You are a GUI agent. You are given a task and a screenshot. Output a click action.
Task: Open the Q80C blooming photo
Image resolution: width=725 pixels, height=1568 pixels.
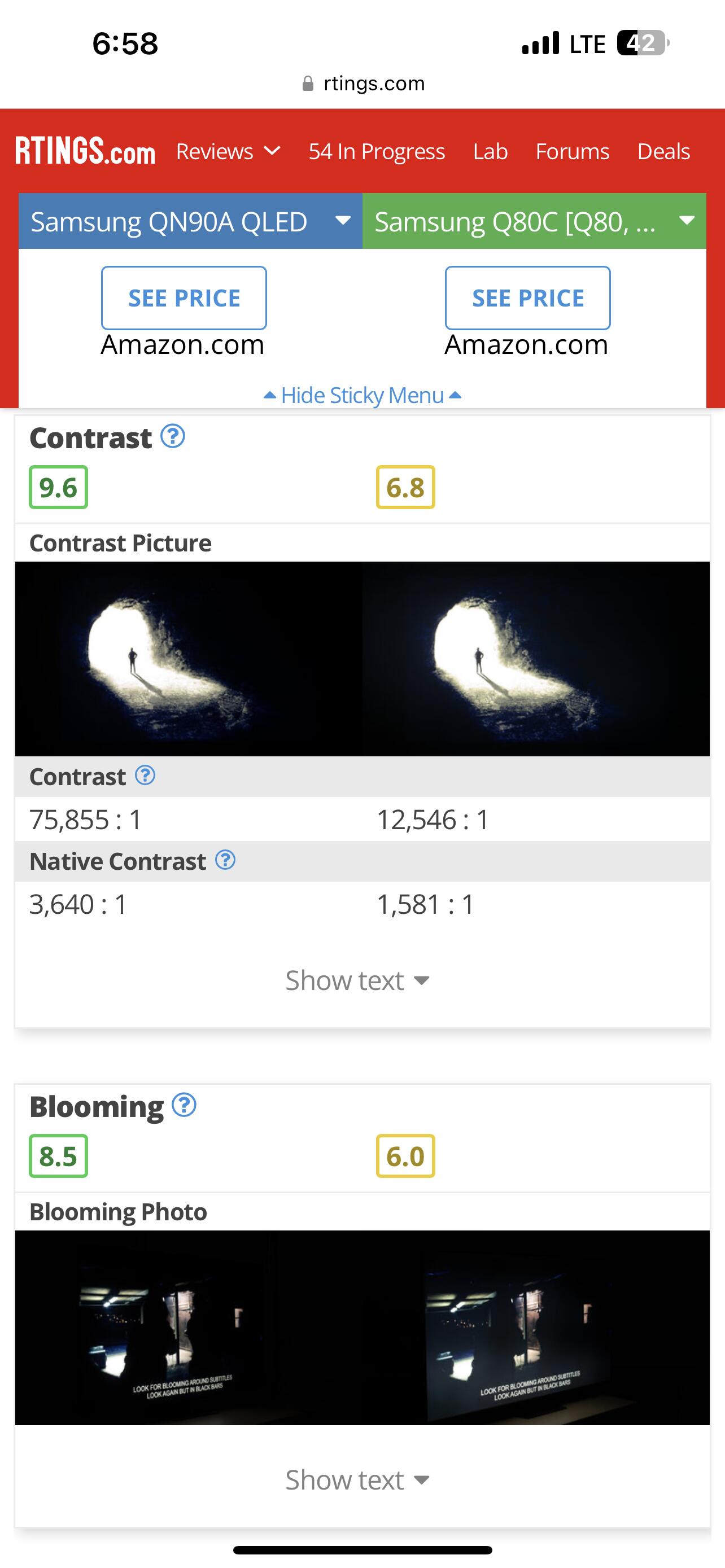pos(536,1327)
